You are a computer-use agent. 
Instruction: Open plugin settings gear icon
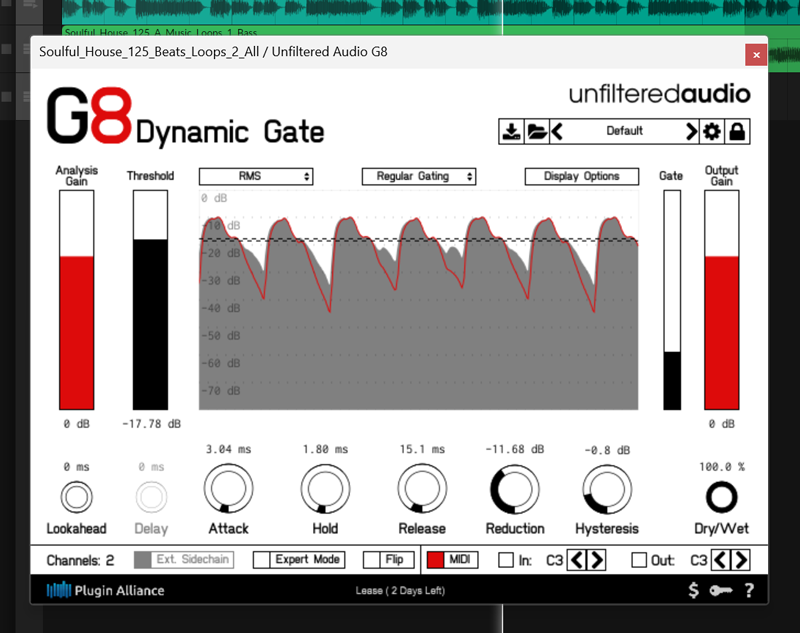[712, 132]
